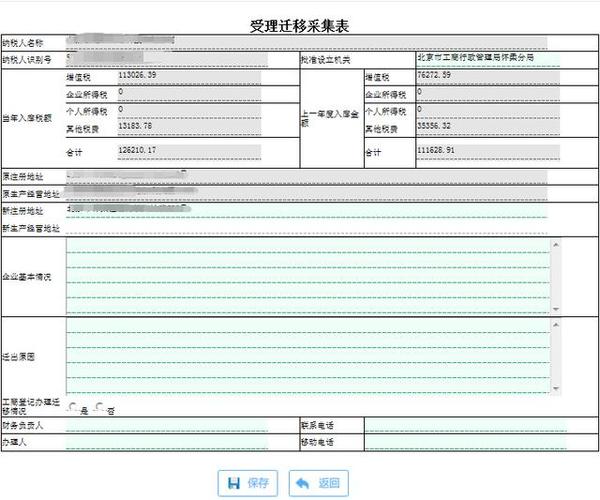
Task: Click the 原生产经营地址 field
Action: pos(306,194)
